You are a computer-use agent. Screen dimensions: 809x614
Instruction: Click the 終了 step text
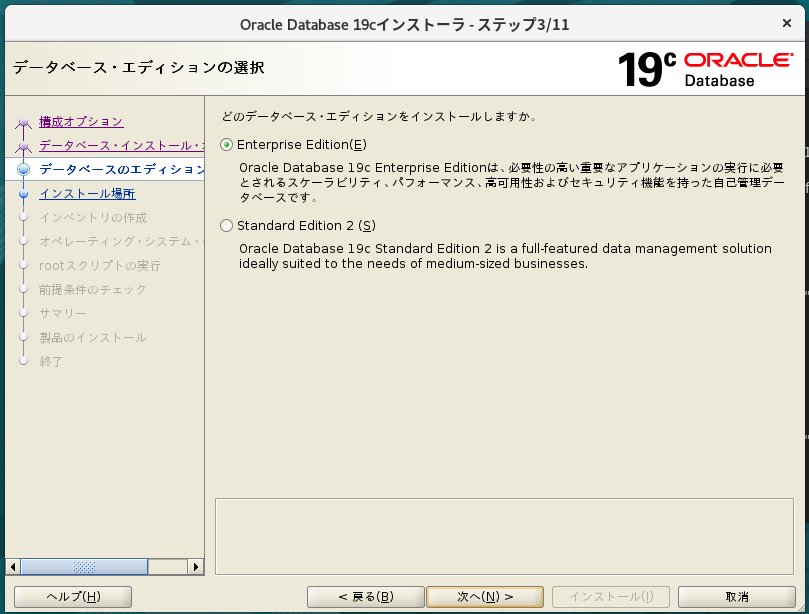(x=51, y=361)
